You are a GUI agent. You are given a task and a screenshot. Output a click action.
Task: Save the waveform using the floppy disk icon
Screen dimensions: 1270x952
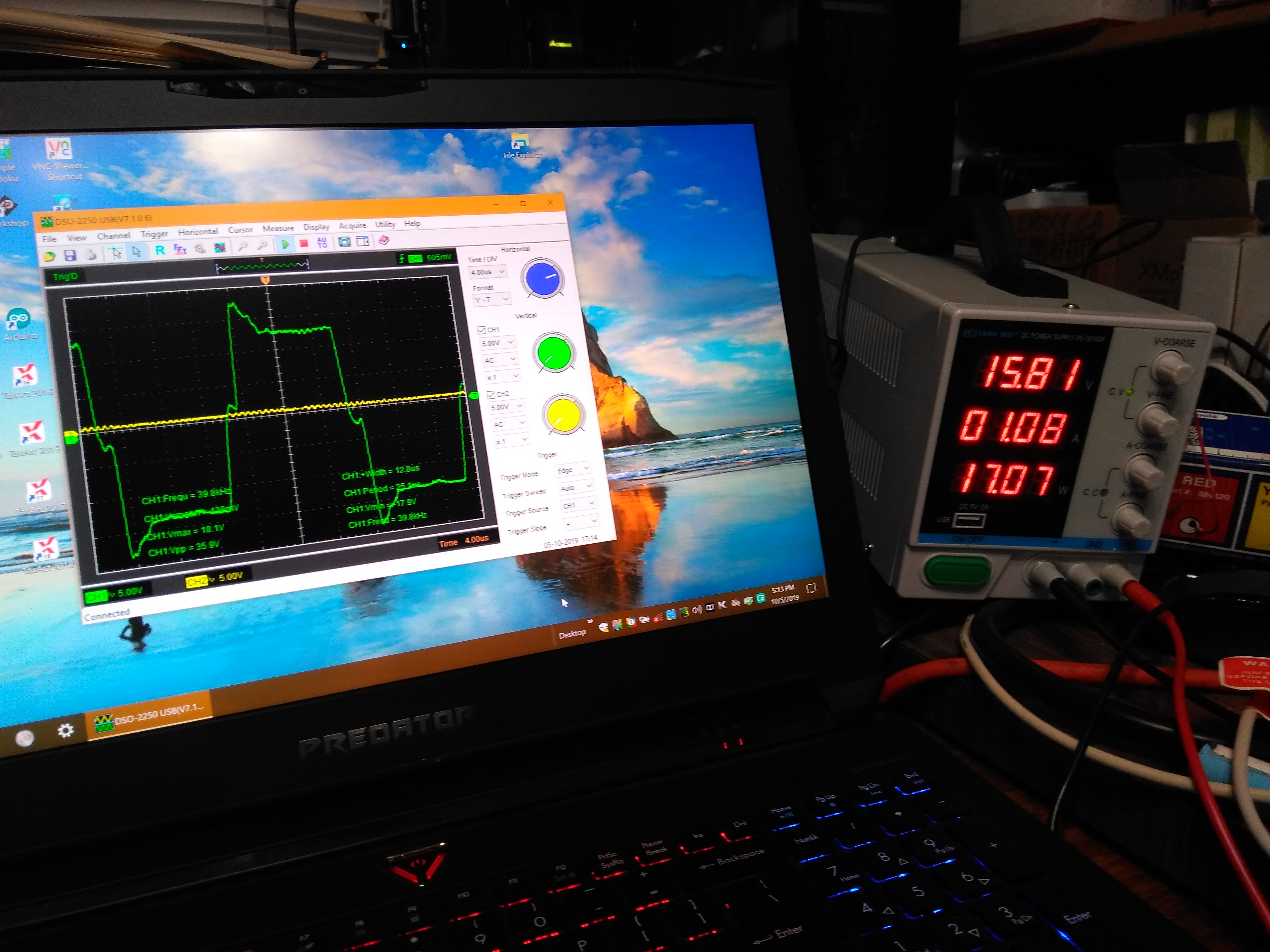click(x=70, y=255)
